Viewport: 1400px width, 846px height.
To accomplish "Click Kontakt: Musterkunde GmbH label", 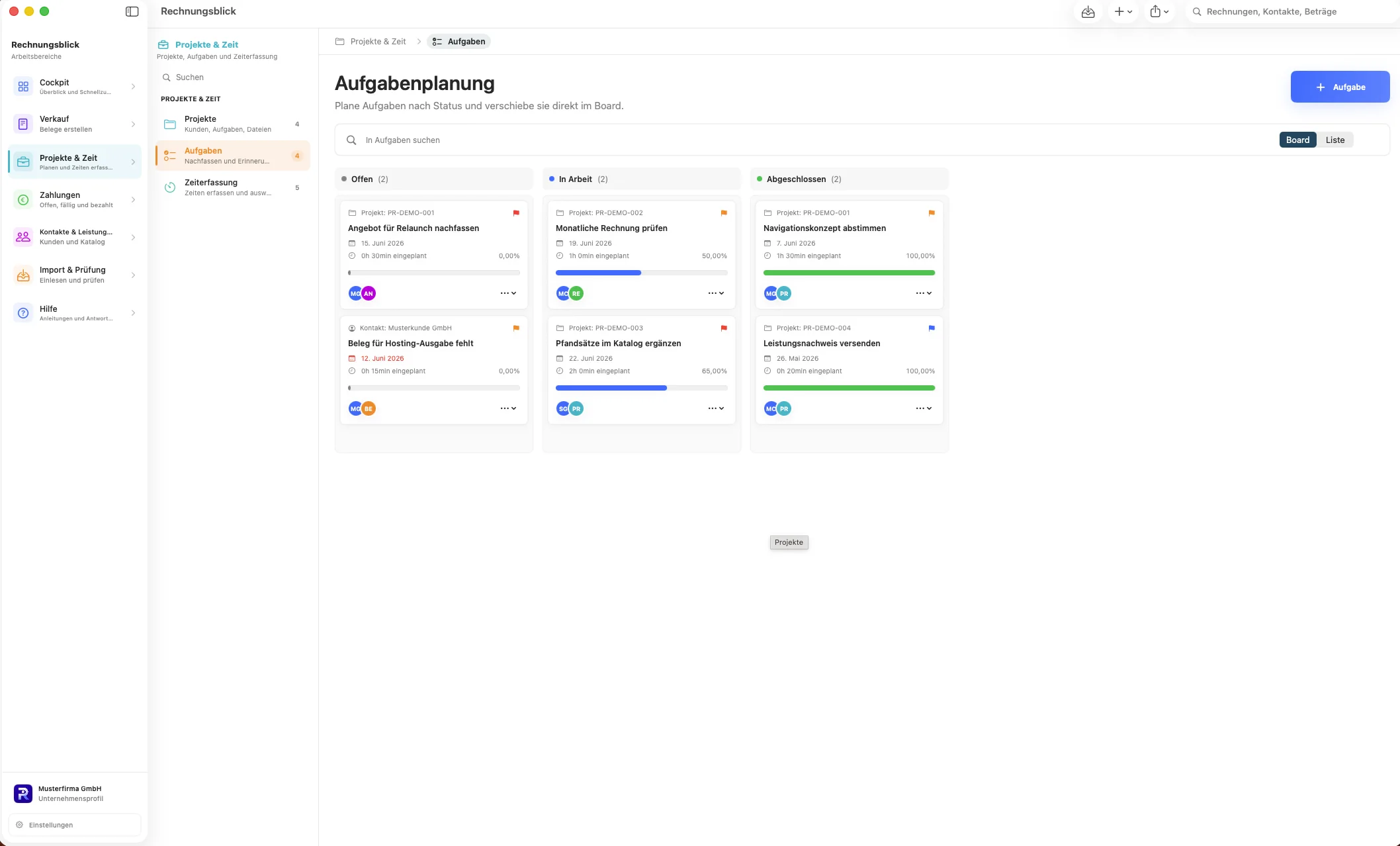I will point(406,328).
